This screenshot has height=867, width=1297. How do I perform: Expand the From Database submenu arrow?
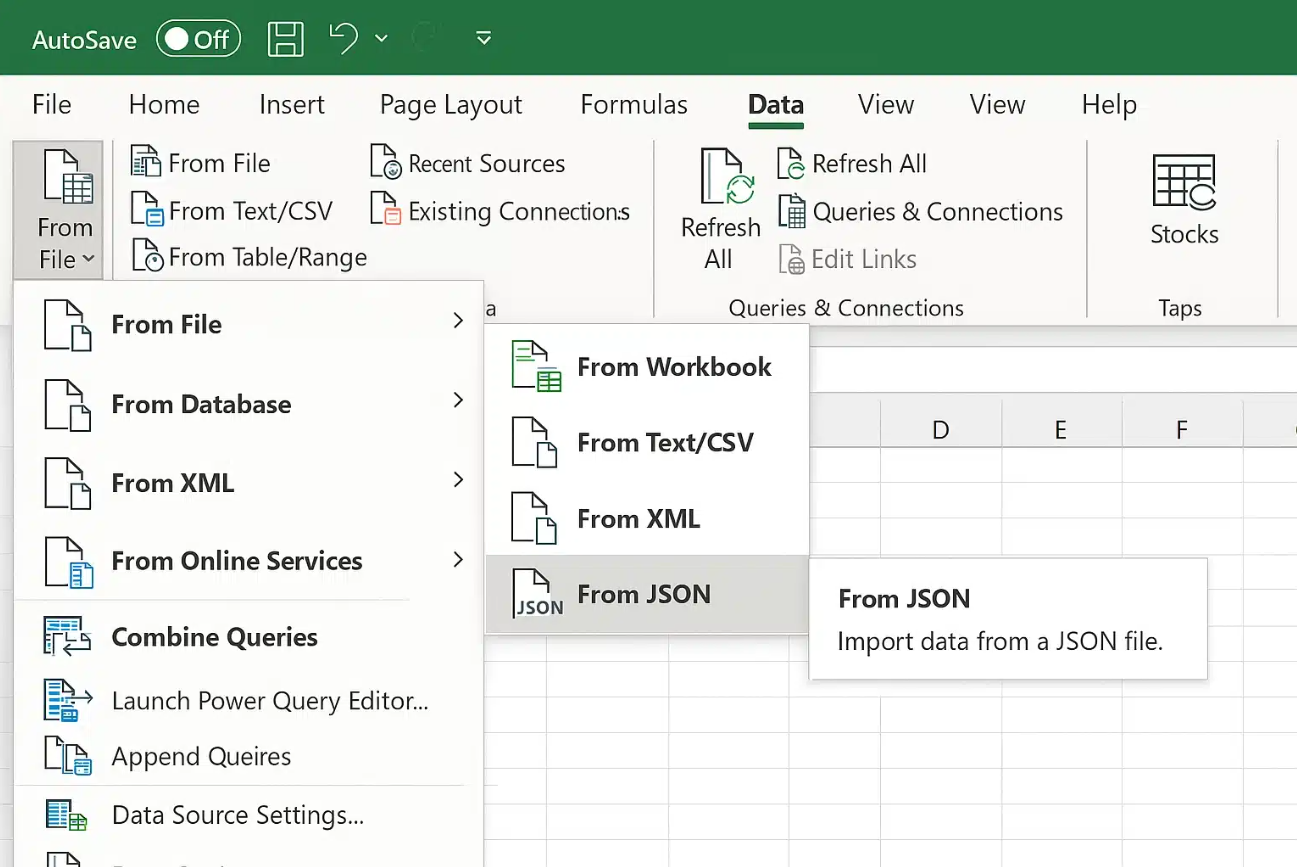coord(458,401)
